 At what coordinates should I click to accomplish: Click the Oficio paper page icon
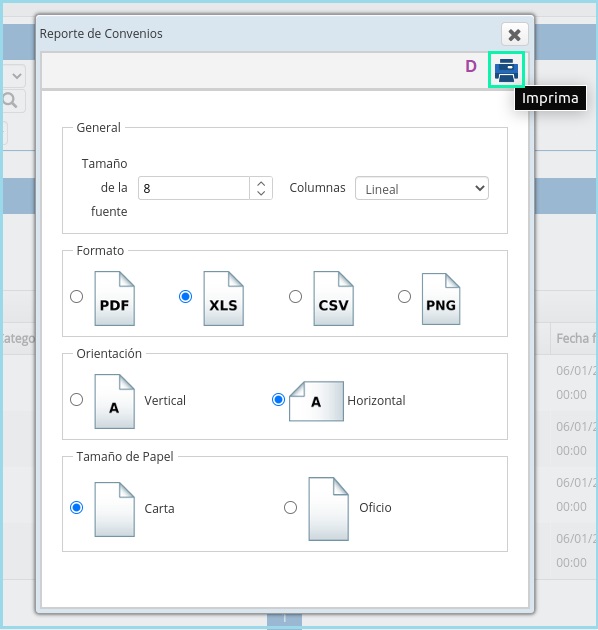[328, 509]
